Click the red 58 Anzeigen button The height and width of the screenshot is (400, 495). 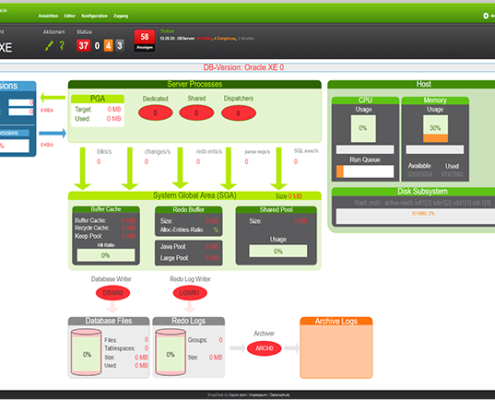144,40
